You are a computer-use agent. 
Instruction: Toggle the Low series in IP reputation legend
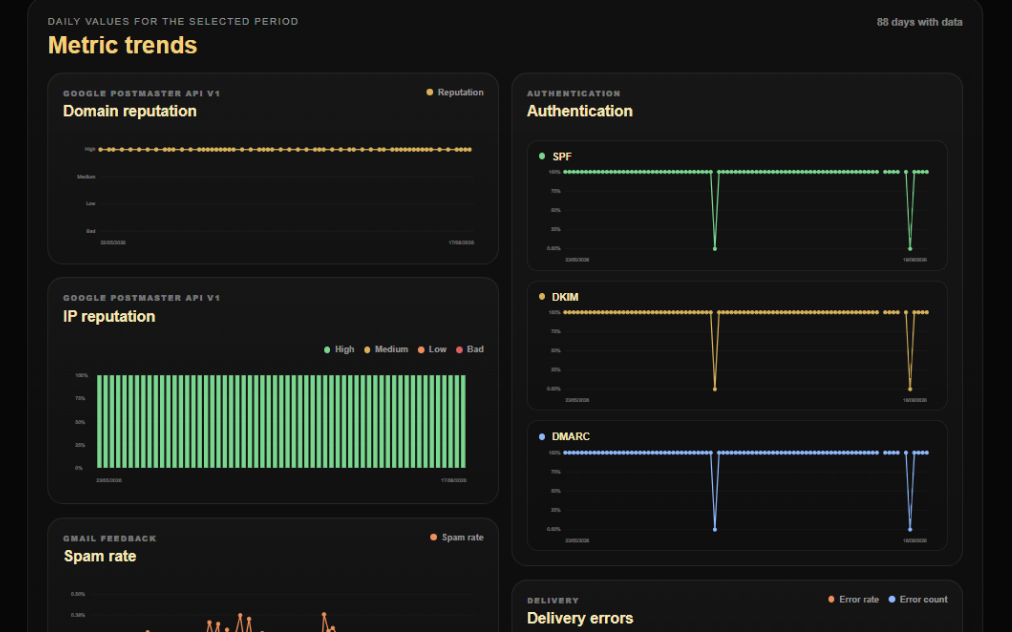pyautogui.click(x=432, y=349)
